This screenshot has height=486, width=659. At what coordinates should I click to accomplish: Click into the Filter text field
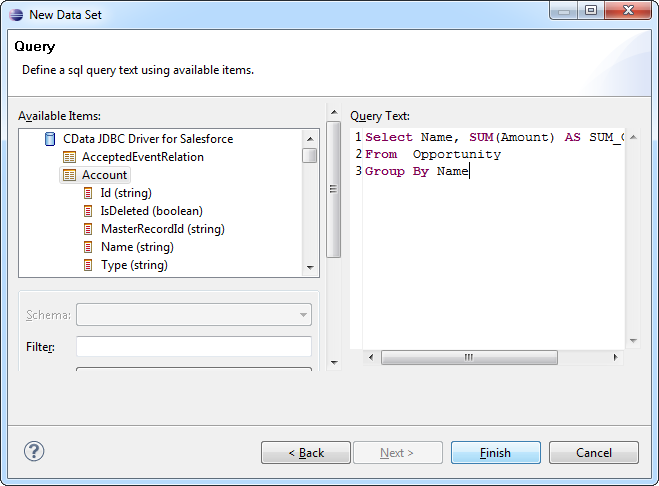pos(194,347)
